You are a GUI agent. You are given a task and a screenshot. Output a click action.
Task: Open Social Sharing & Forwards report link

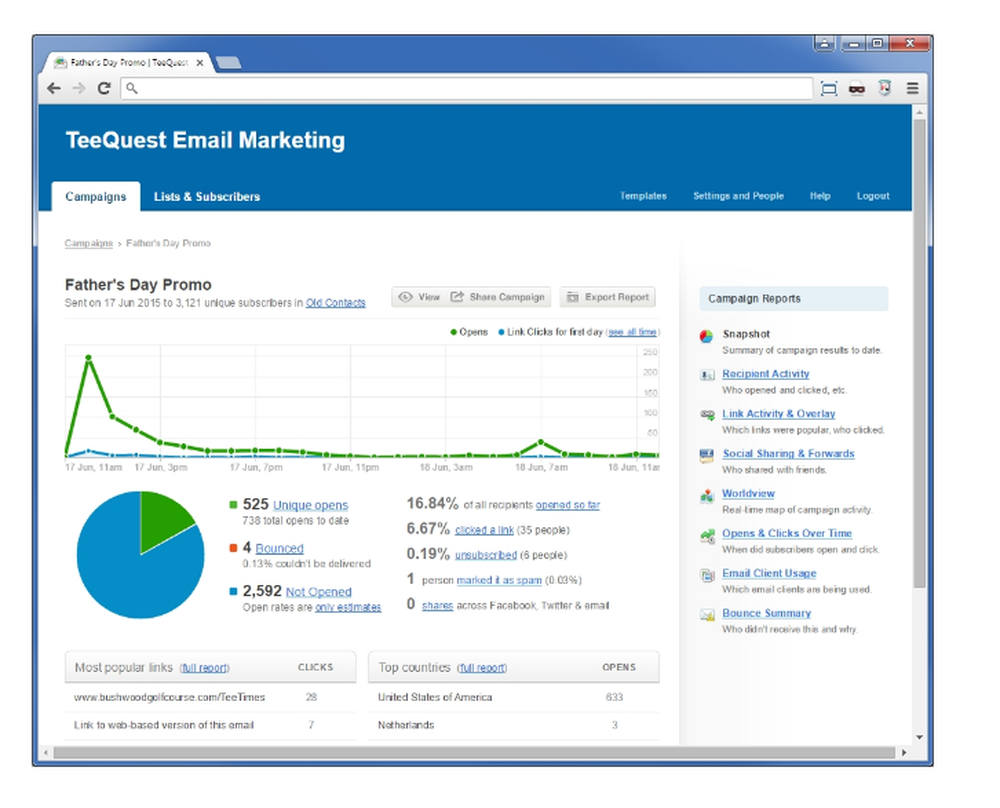pos(788,453)
